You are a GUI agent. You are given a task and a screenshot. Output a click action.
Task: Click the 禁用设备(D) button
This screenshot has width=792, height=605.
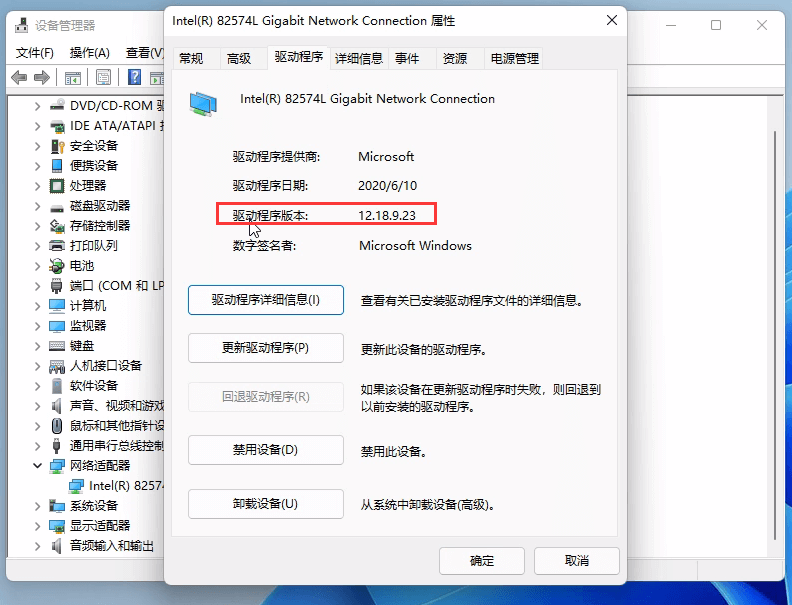(x=266, y=450)
